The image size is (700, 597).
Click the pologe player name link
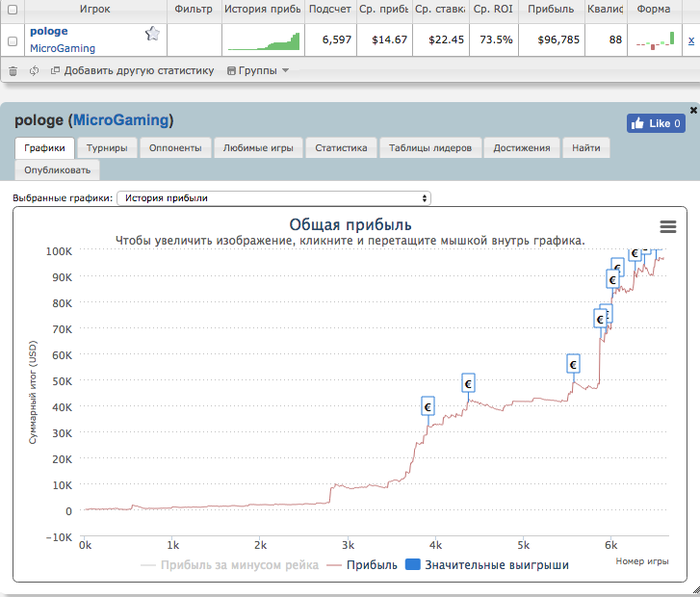click(49, 31)
